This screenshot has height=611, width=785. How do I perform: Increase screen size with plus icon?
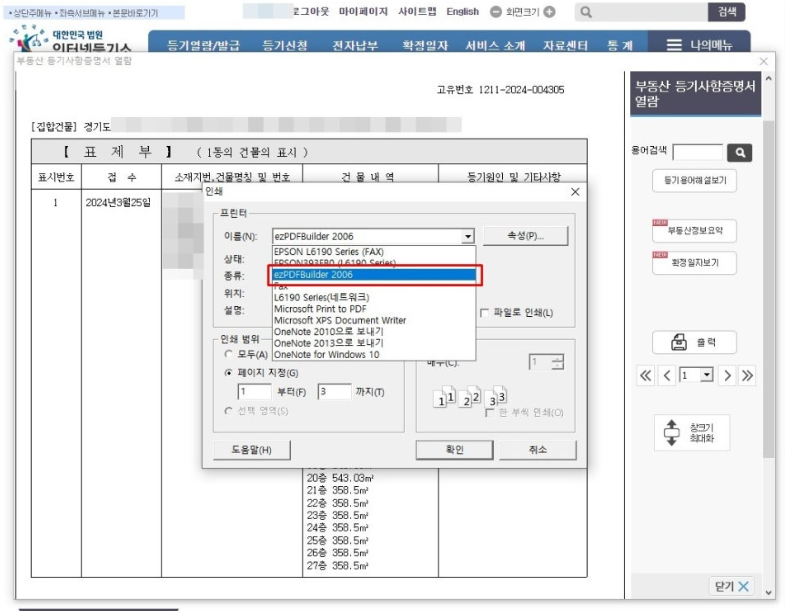[549, 12]
